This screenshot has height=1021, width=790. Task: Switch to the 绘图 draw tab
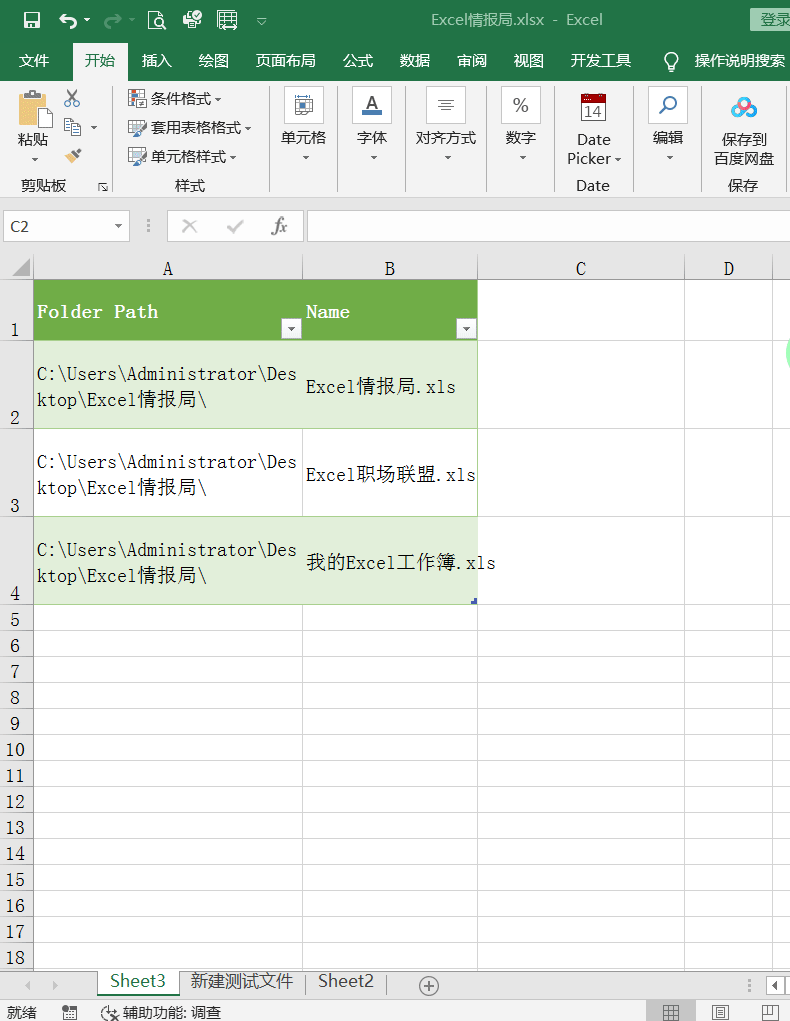click(x=214, y=61)
